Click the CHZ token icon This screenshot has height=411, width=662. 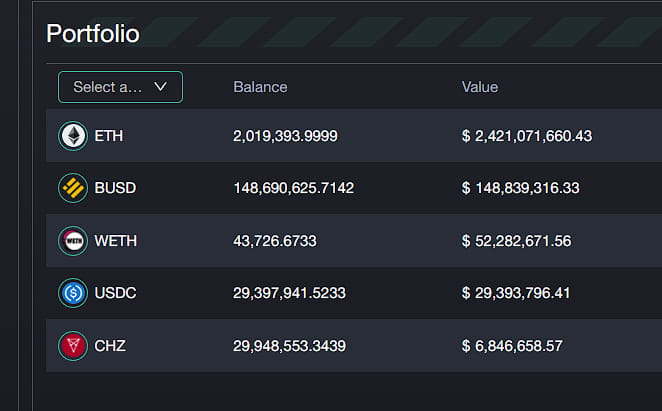tap(73, 346)
